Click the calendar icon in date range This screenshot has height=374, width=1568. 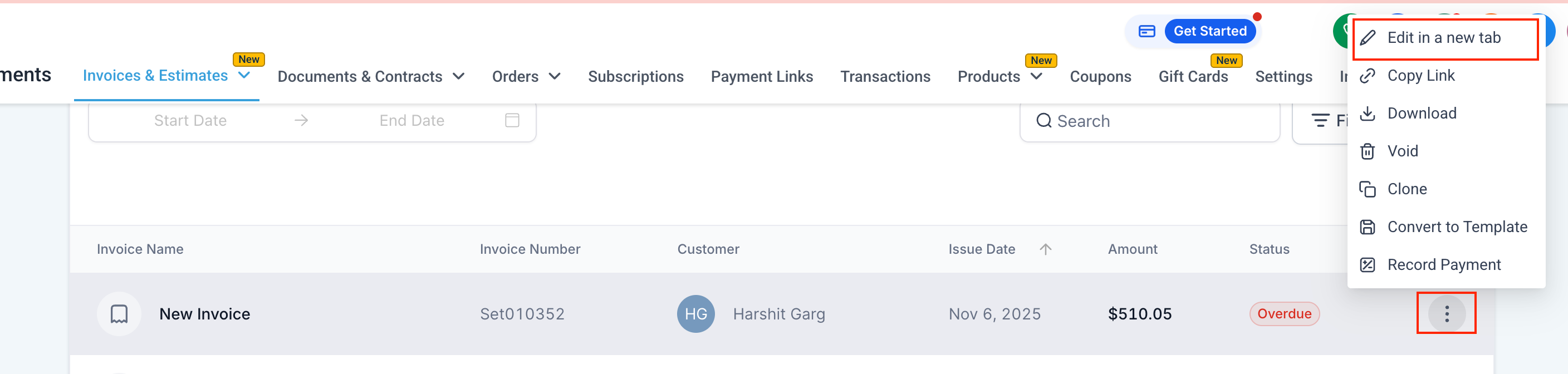512,120
